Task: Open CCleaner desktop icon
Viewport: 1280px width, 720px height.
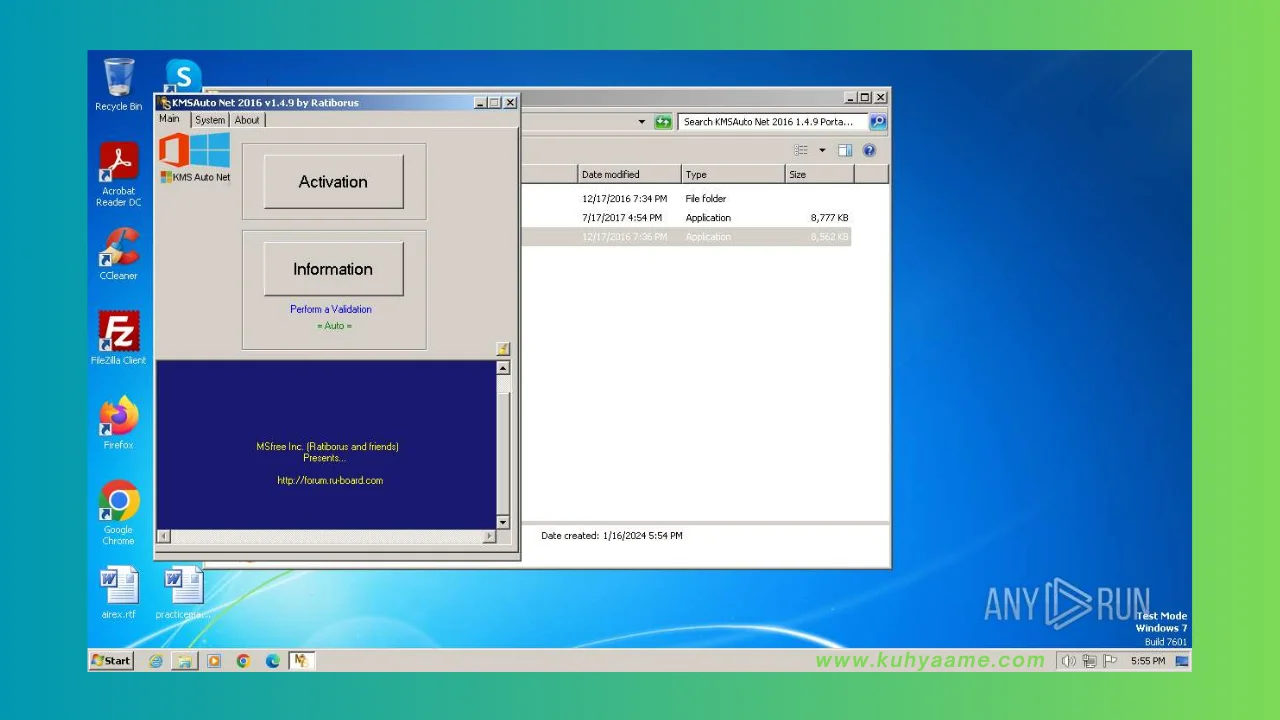Action: pyautogui.click(x=118, y=254)
